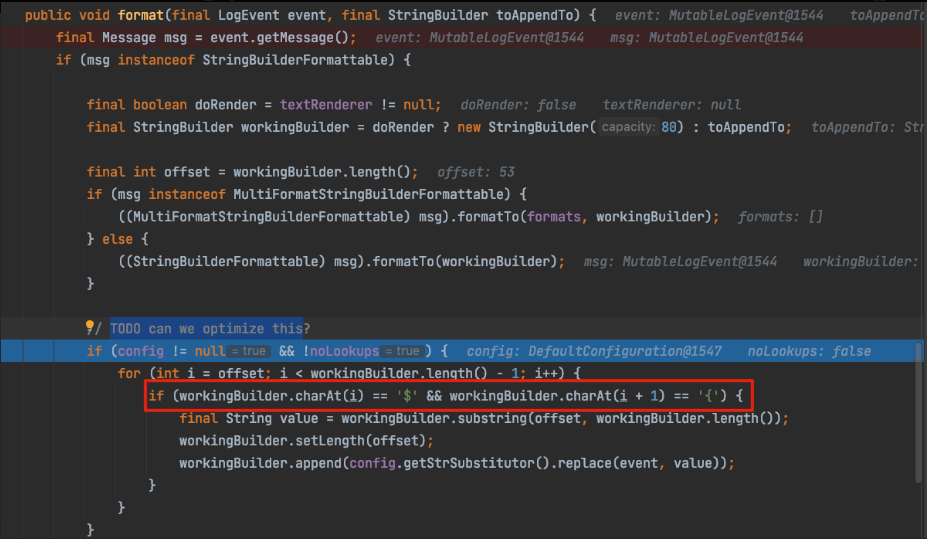The image size is (927, 539).
Task: Click 'textRenderer: null' inline debug value
Action: point(672,105)
